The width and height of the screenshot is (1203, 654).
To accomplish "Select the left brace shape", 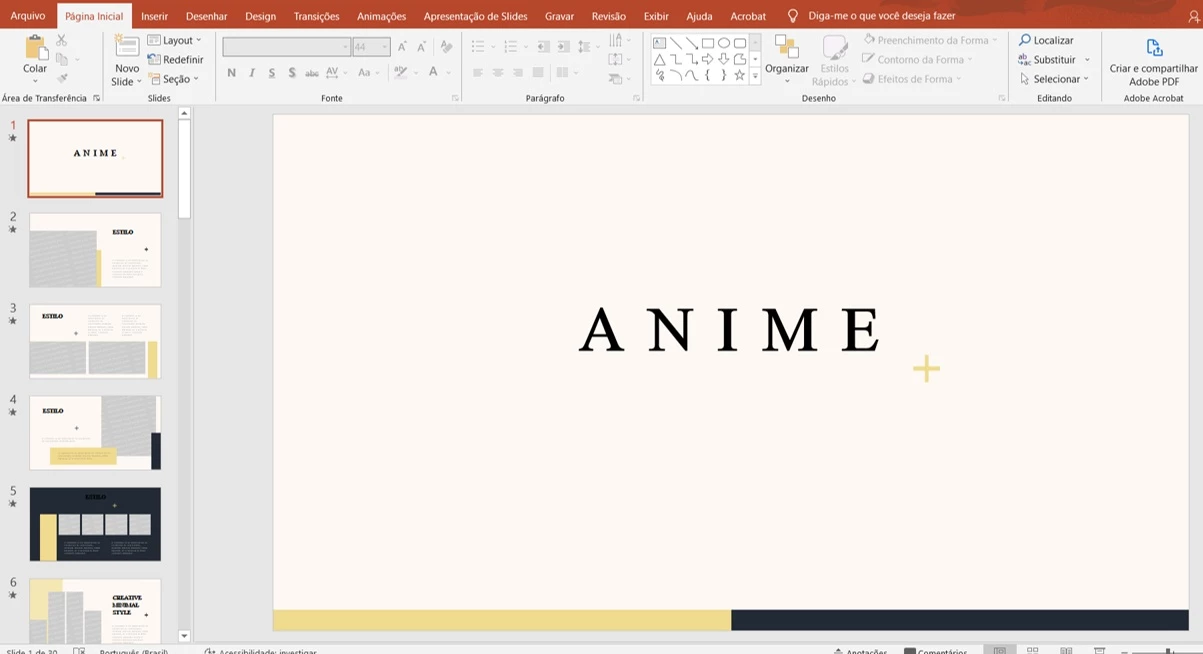I will point(707,75).
